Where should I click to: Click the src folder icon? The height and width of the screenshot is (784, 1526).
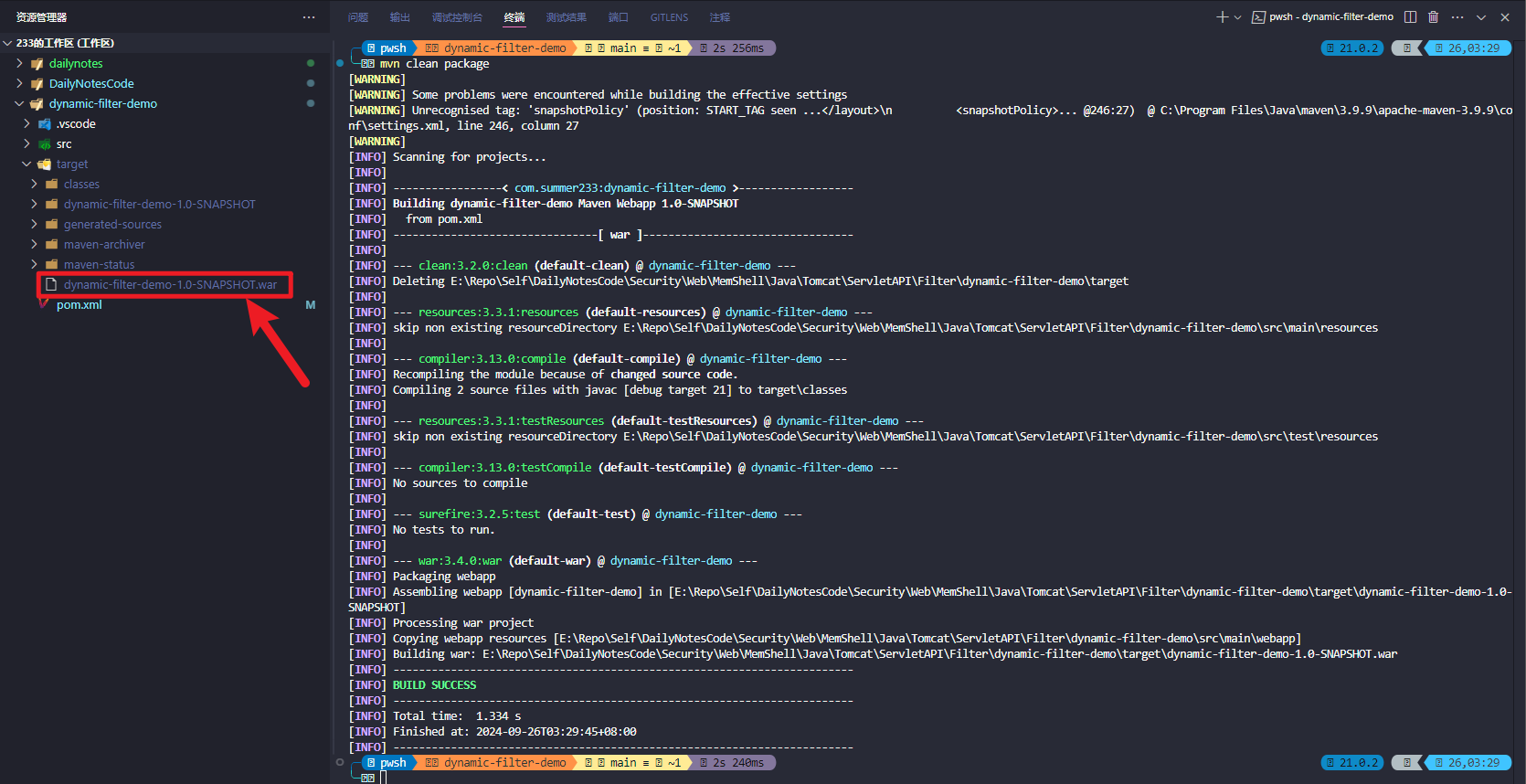click(x=45, y=144)
